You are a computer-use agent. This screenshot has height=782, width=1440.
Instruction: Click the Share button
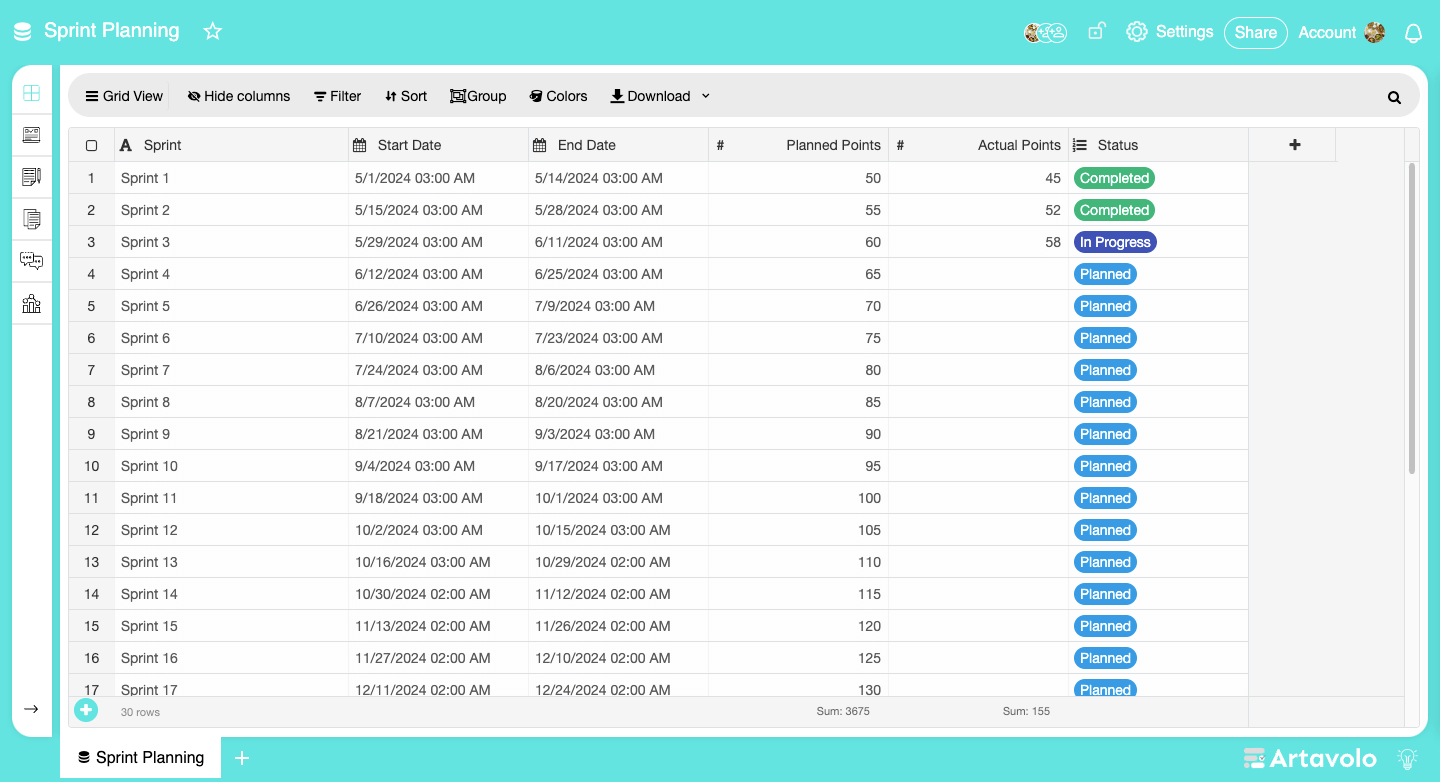(x=1255, y=32)
